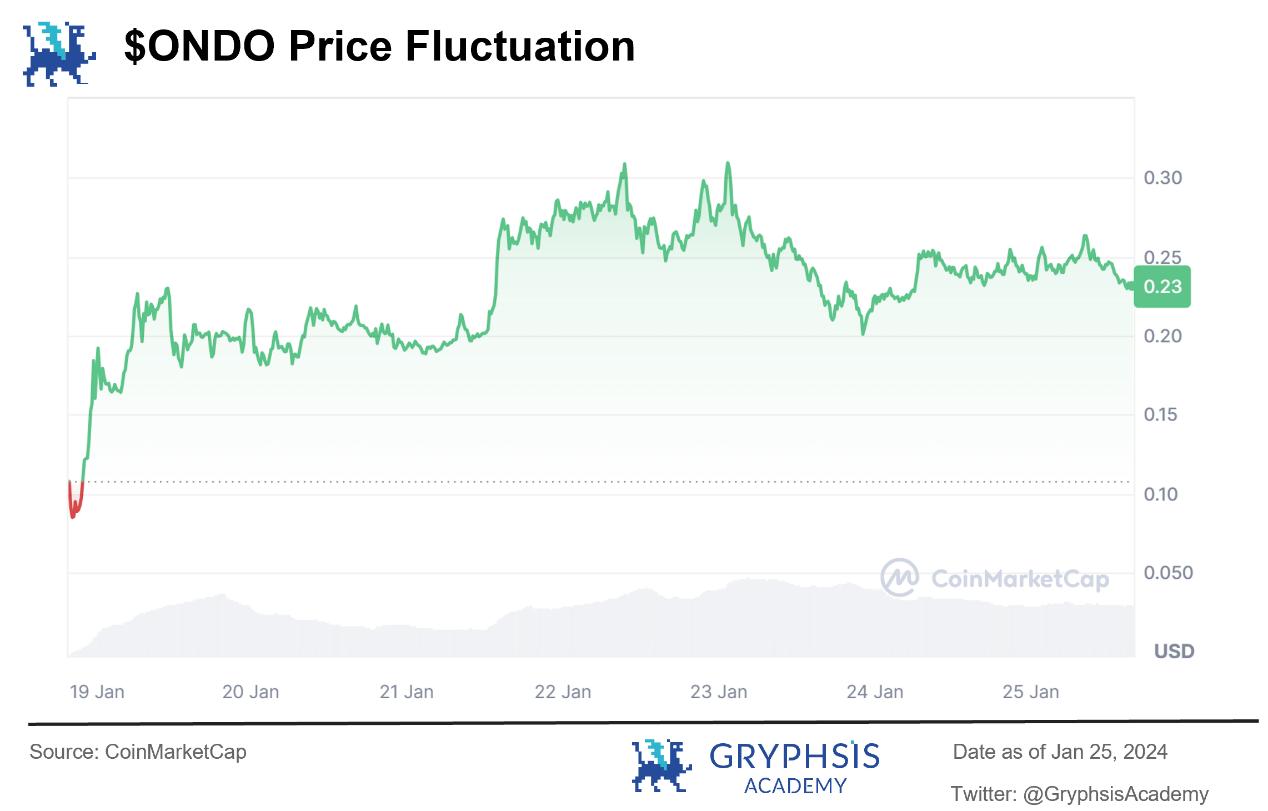Click the 0.10 price axis label
Screen dimensions: 1268x811
(1162, 494)
